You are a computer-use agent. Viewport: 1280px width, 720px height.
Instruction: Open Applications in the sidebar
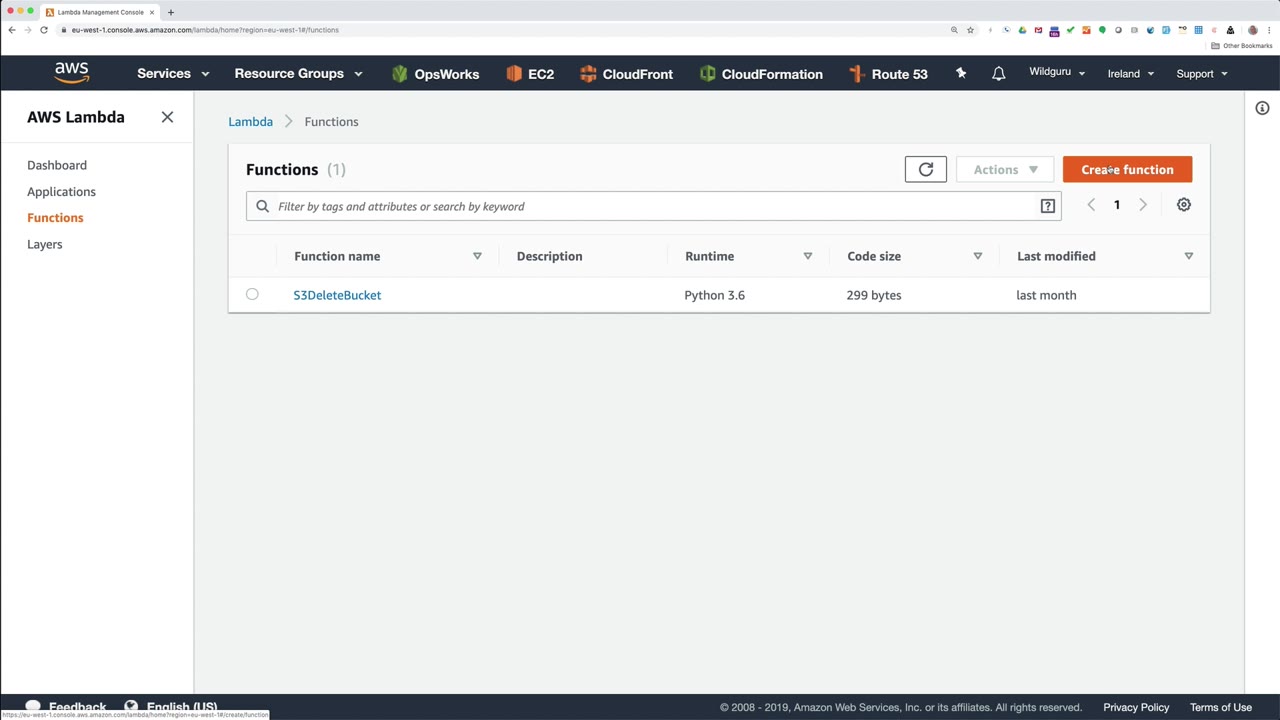(x=61, y=192)
